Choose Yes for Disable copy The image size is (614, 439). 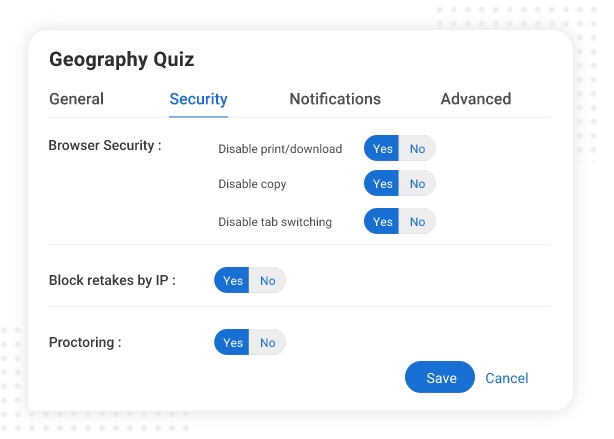382,184
